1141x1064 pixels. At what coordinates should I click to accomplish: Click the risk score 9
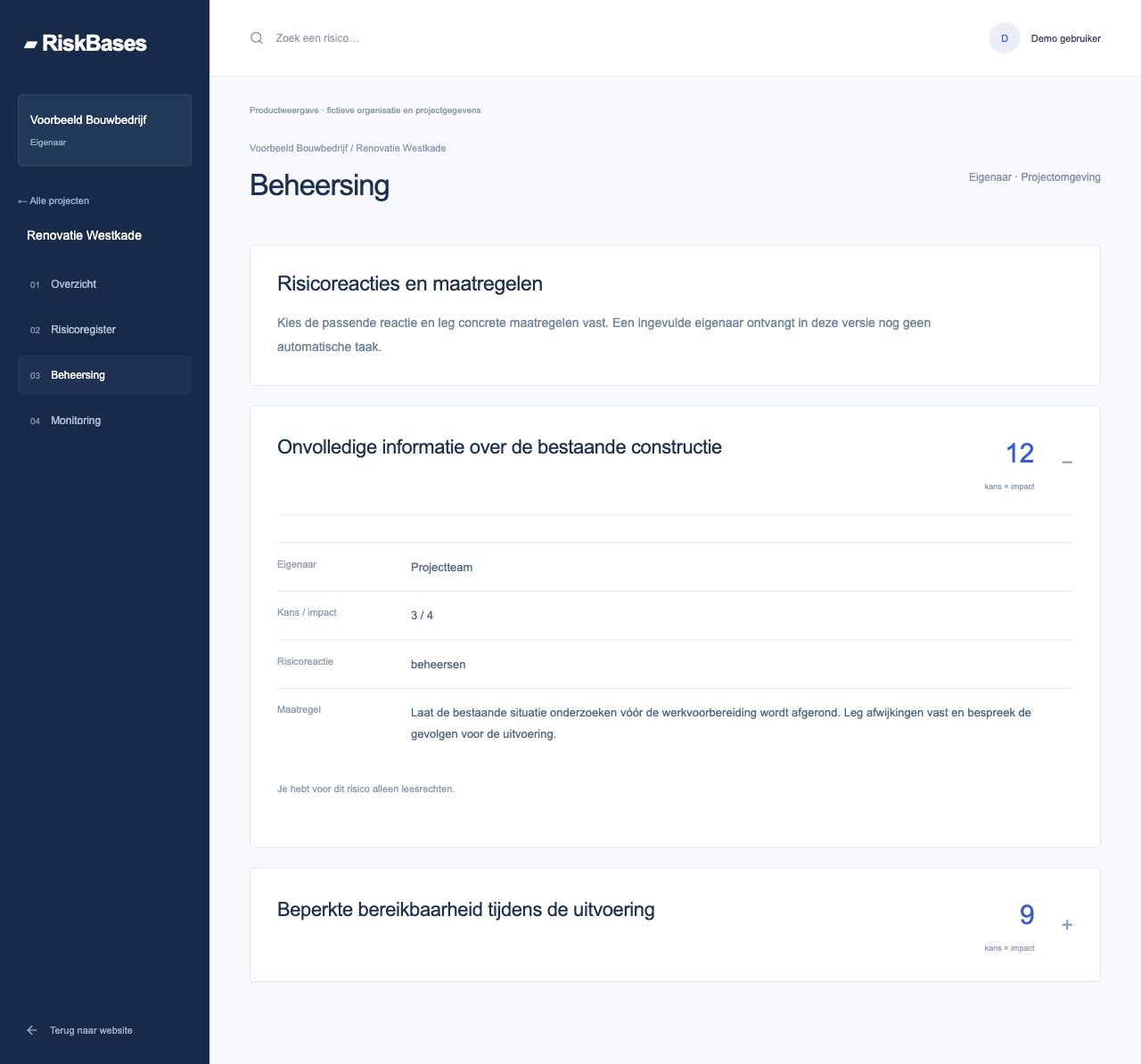[1027, 914]
